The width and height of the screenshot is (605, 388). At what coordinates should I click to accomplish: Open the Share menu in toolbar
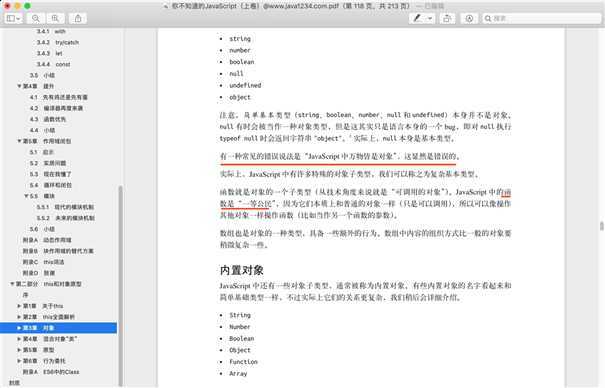[78, 18]
